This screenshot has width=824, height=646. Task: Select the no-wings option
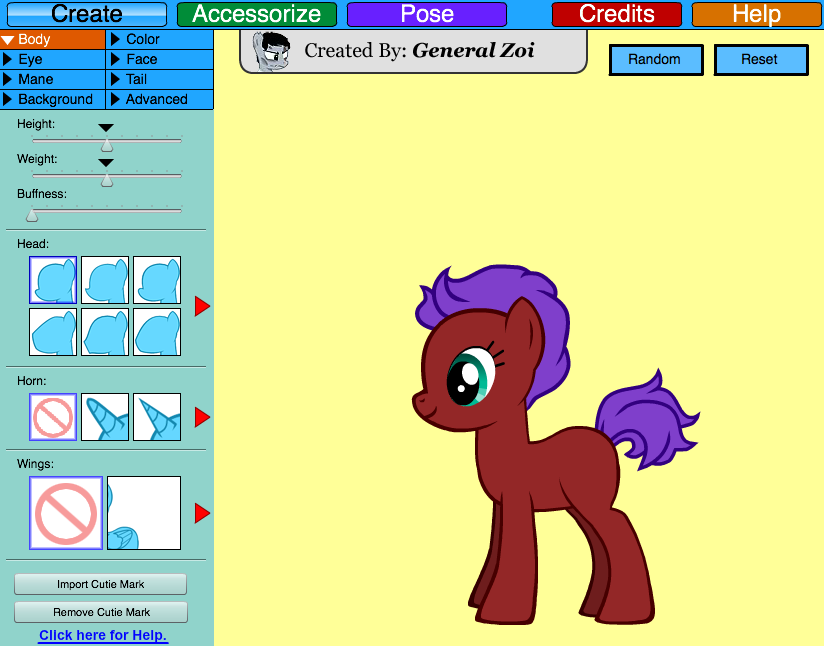66,513
